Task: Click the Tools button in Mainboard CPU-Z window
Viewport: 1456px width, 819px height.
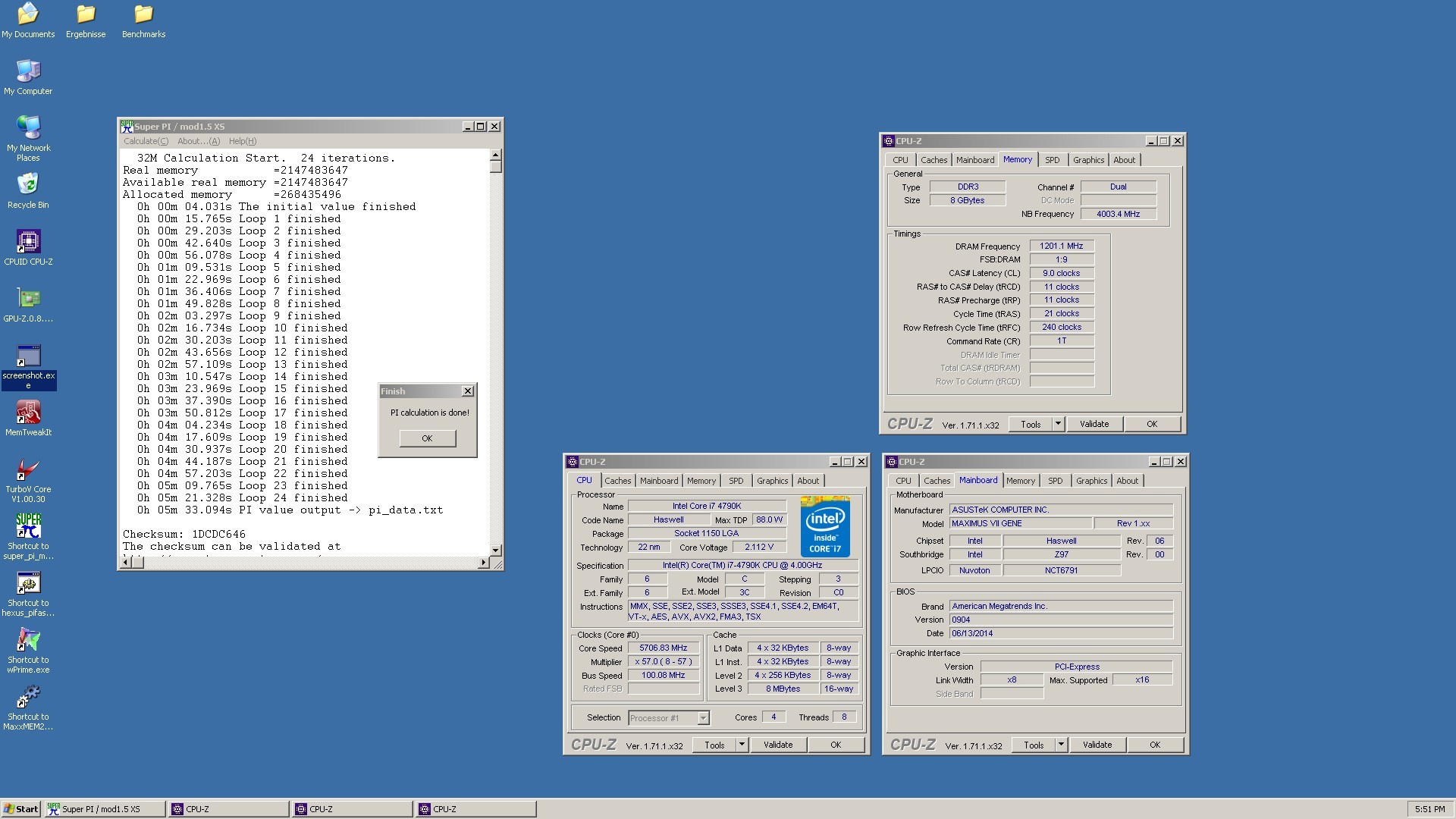Action: (x=1034, y=745)
